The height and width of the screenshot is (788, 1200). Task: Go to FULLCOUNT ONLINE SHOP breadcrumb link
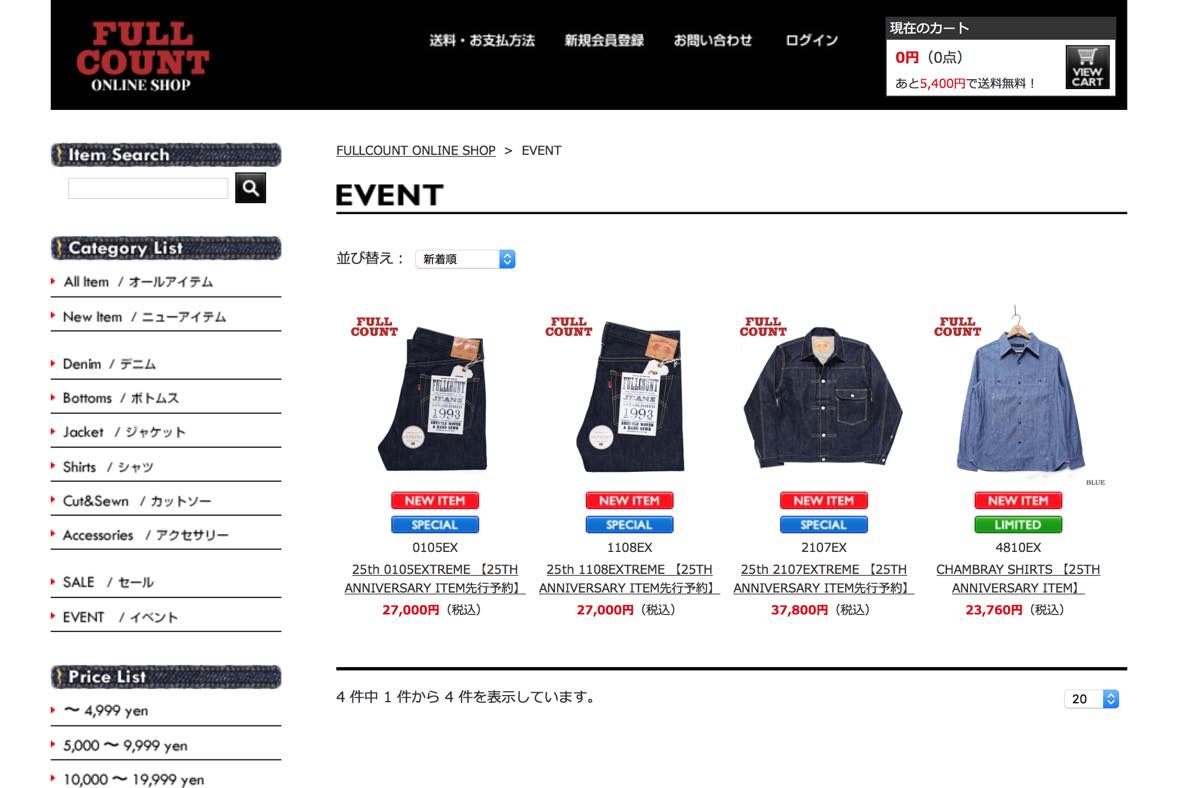pyautogui.click(x=416, y=150)
